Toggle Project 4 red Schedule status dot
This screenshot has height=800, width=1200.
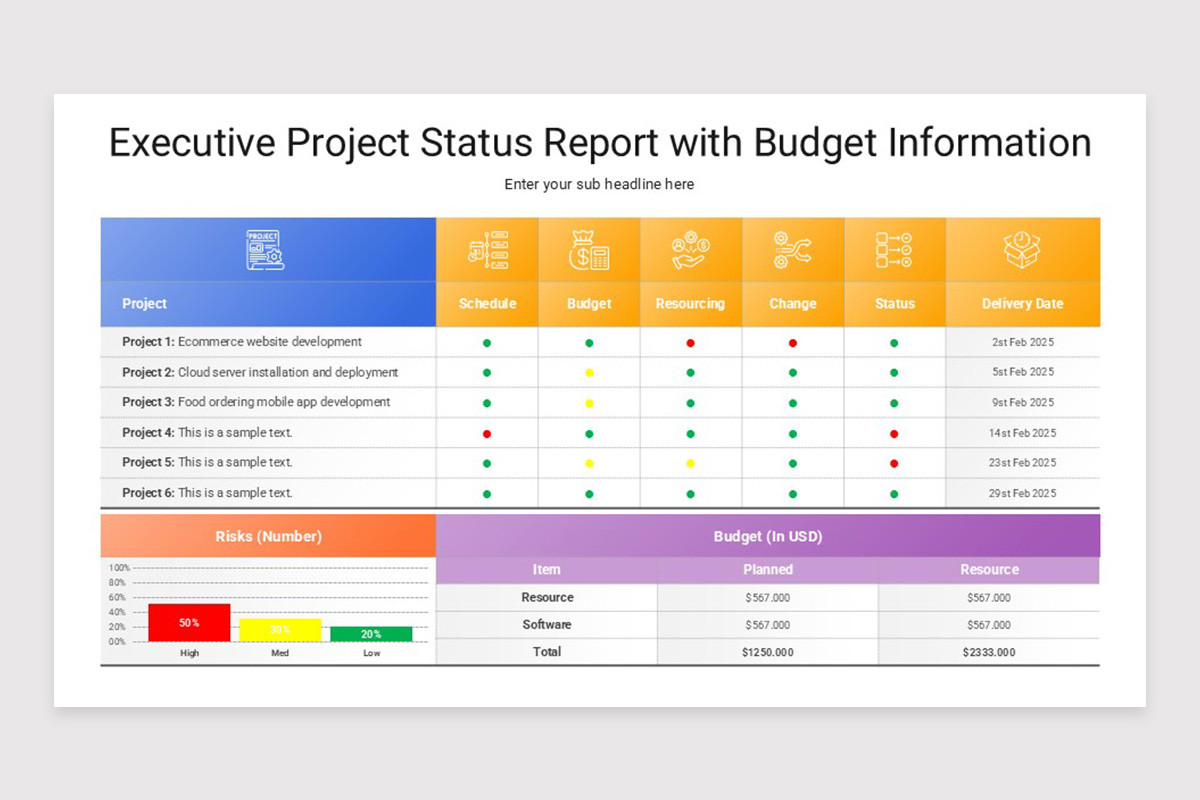click(487, 433)
